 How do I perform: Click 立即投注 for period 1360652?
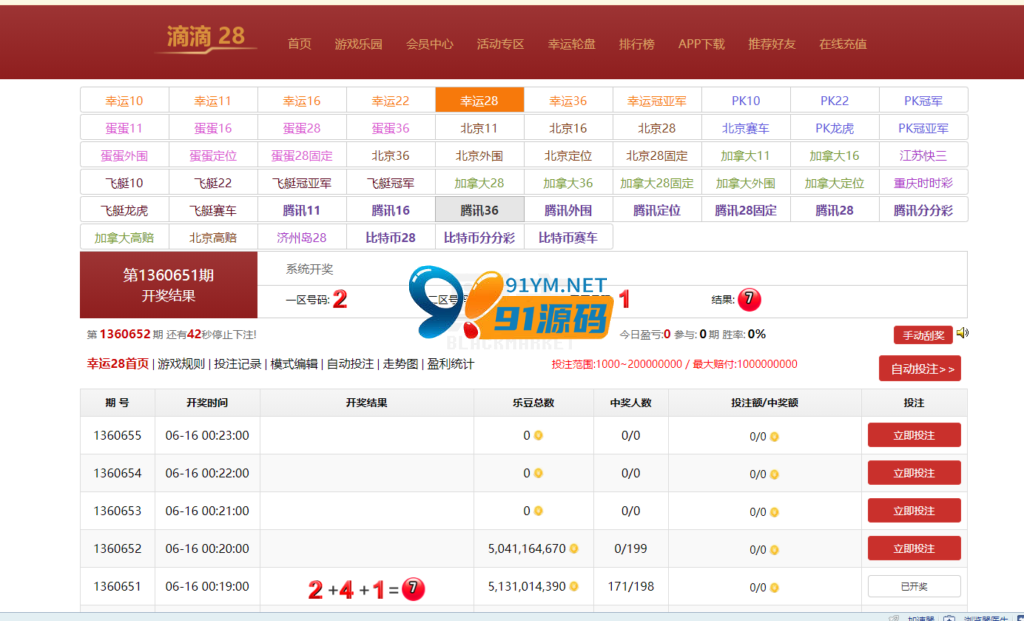tap(914, 549)
